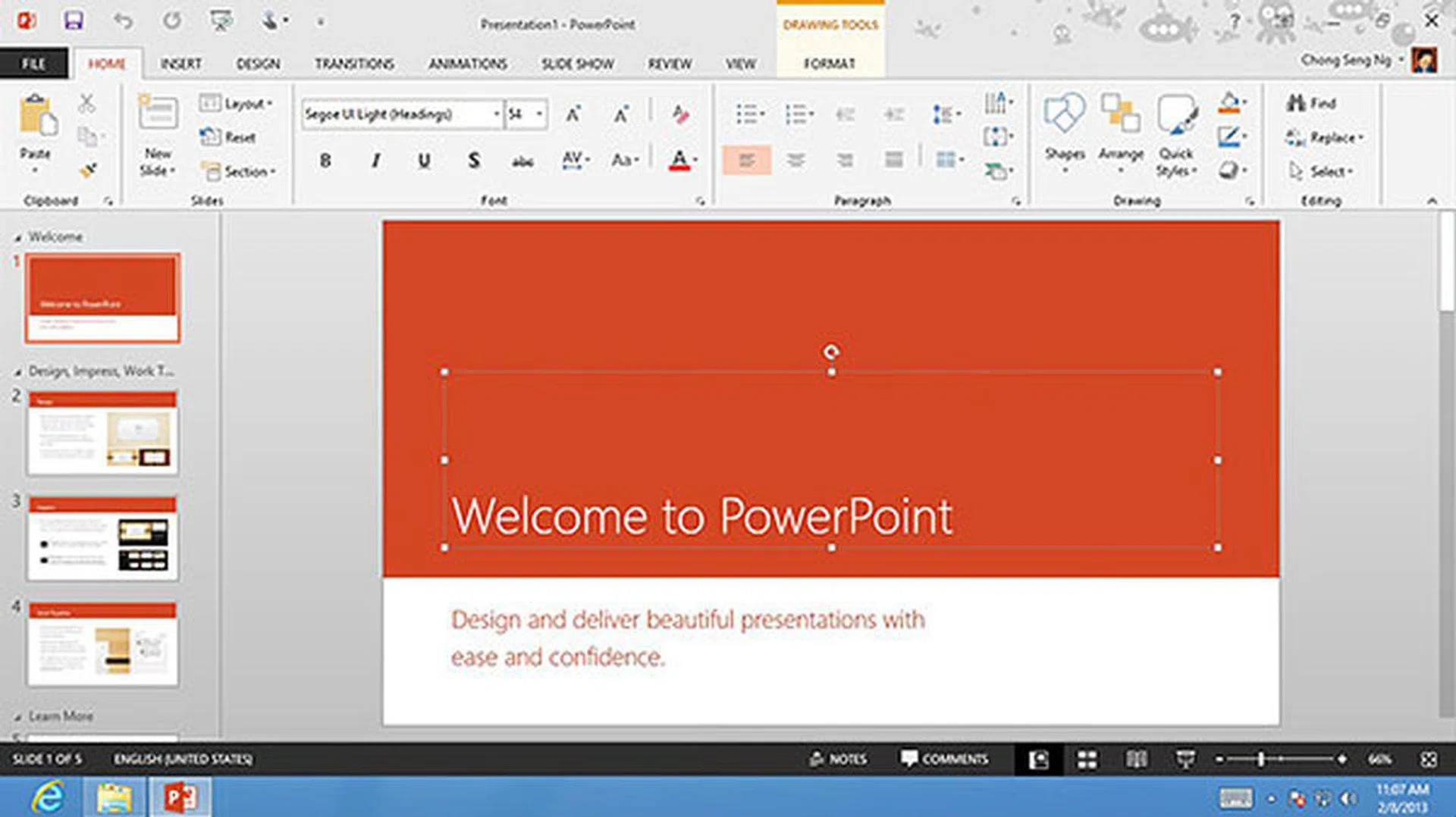The width and height of the screenshot is (1456, 817).
Task: Click the Save icon in quick access toolbar
Action: 74,20
